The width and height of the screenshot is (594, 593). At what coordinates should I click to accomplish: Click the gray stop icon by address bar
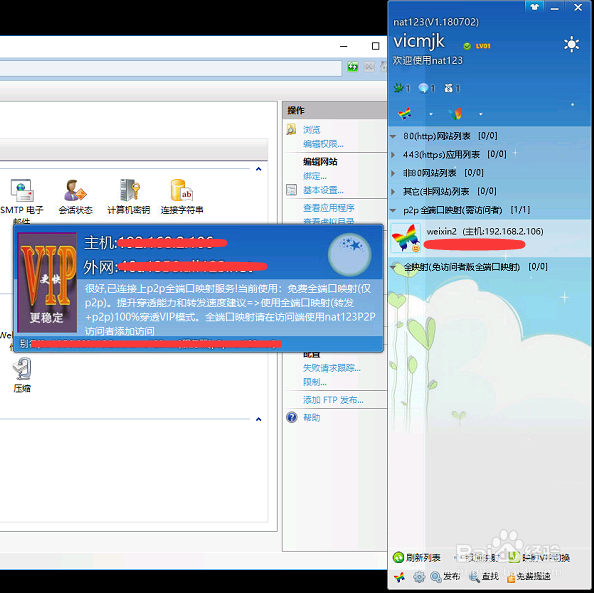(x=369, y=67)
